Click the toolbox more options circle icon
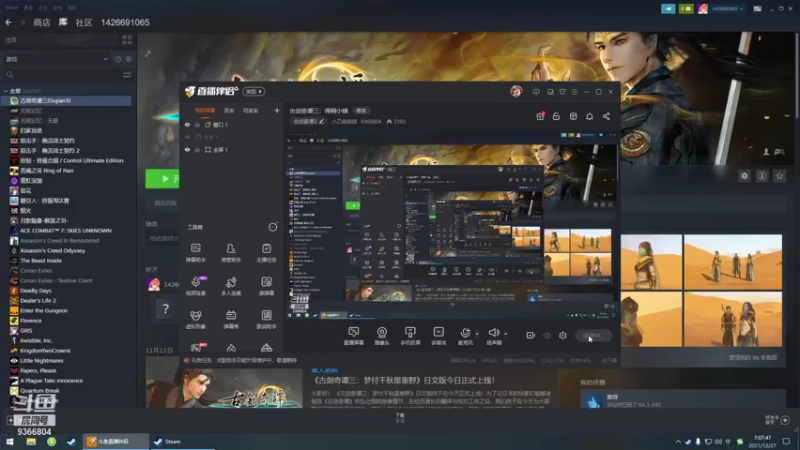This screenshot has width=800, height=450. tap(273, 227)
